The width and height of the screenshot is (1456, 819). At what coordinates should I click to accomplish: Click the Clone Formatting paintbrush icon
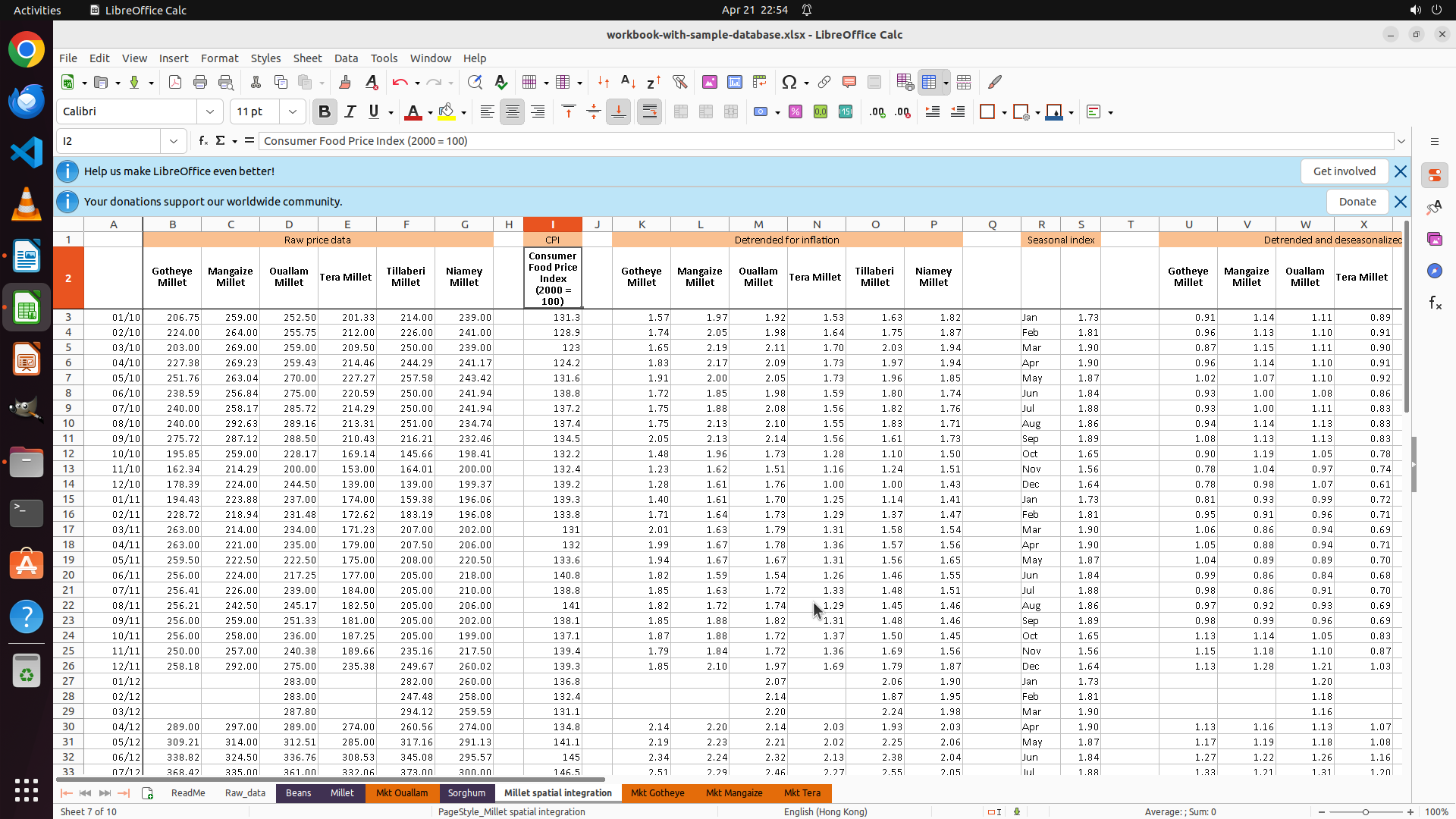click(345, 82)
